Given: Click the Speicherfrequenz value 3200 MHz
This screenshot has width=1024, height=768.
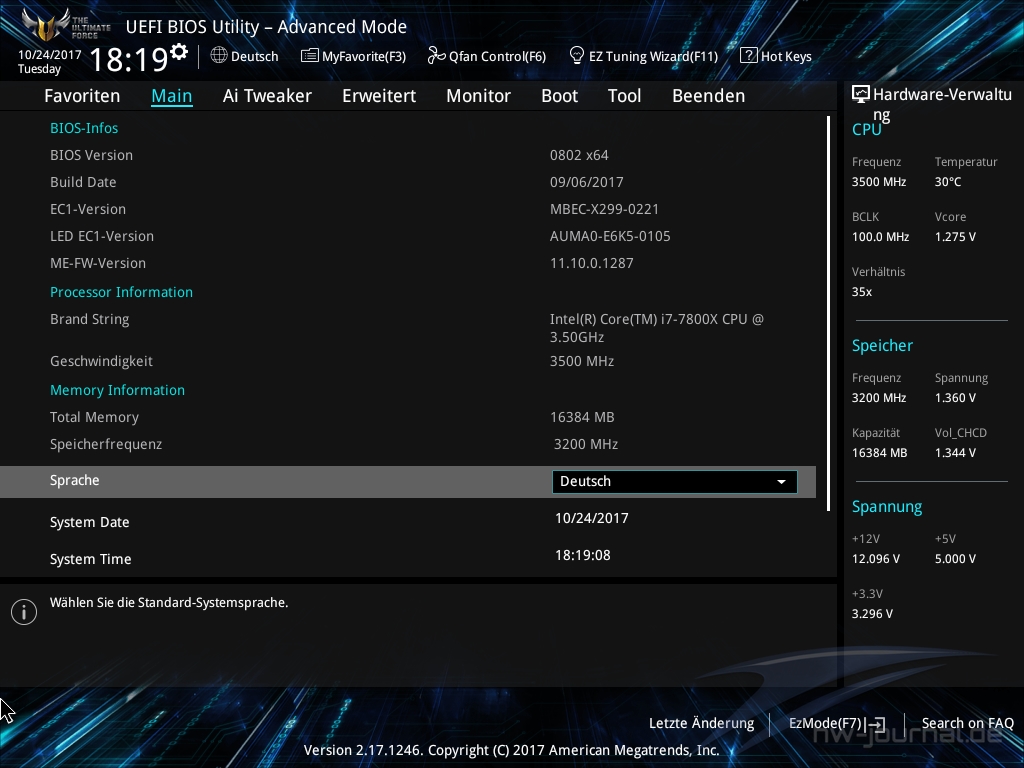Looking at the screenshot, I should point(586,445).
